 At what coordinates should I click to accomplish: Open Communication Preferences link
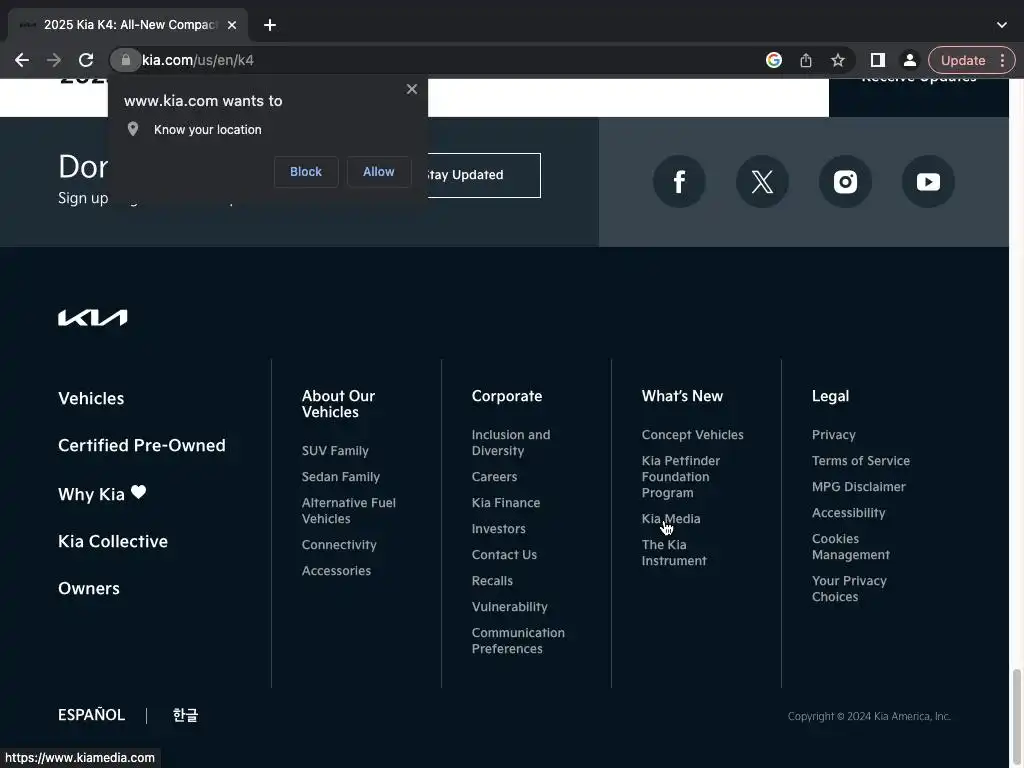pyautogui.click(x=518, y=641)
